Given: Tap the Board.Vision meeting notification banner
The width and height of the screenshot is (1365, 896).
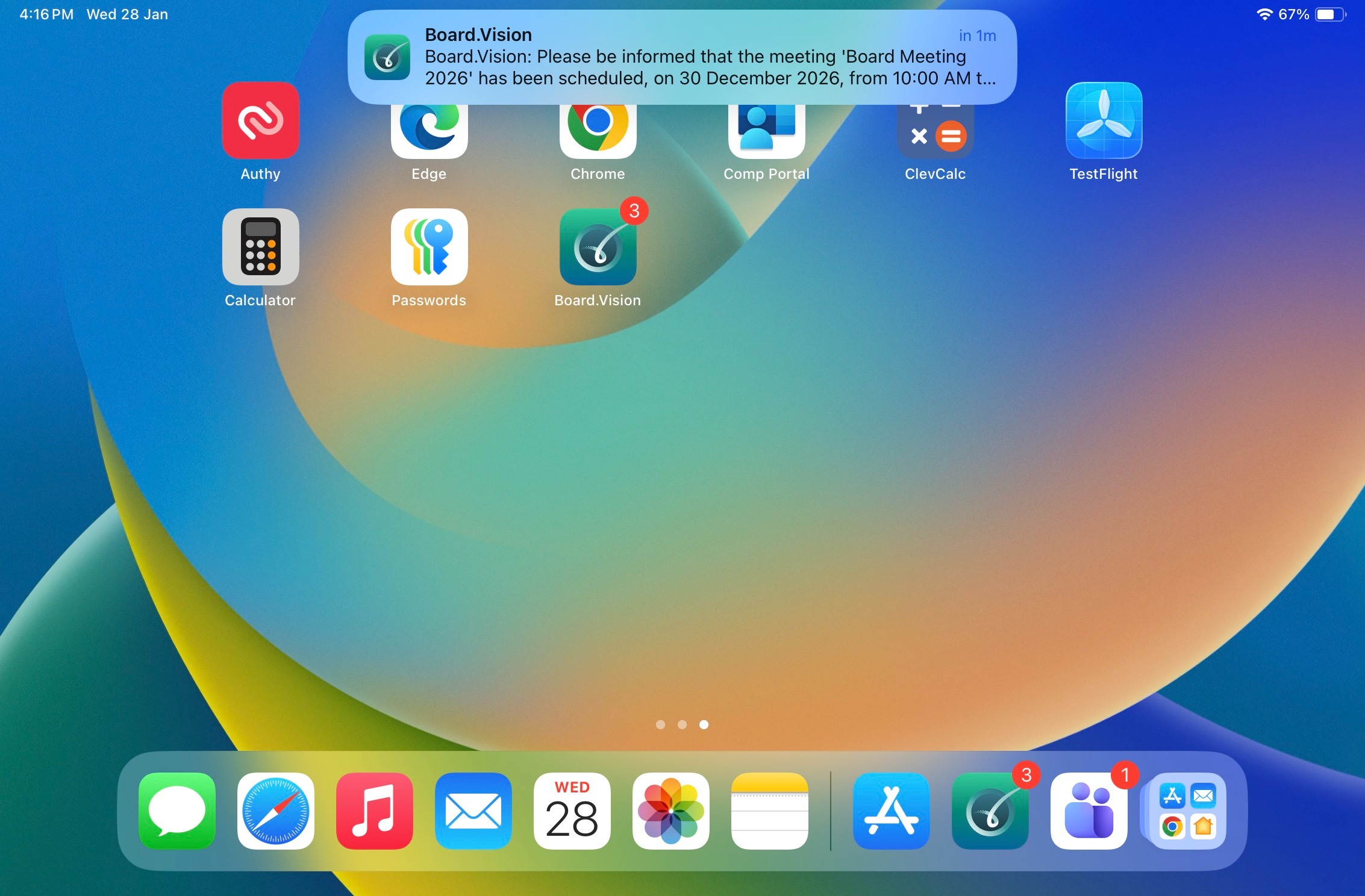Looking at the screenshot, I should pos(681,57).
